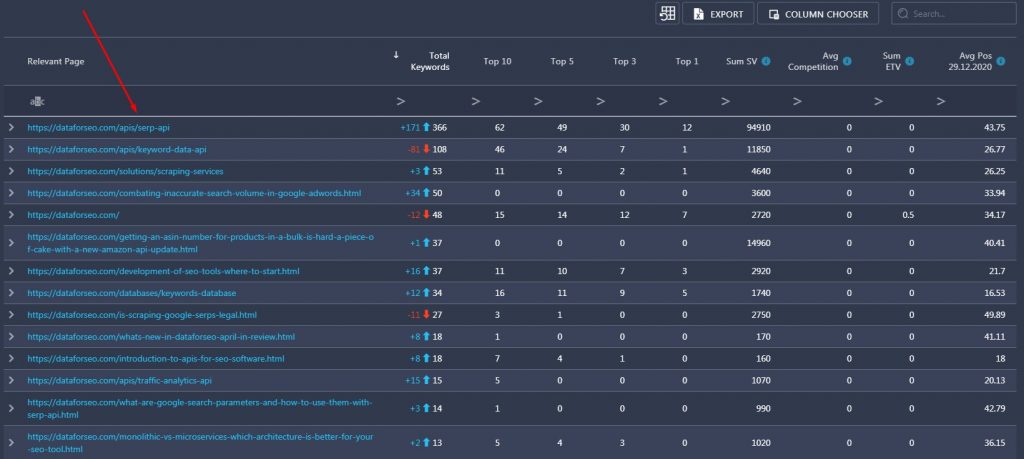Open the combating-inaccurate-search-volume link
Screen dimensions: 1024x459
point(194,193)
